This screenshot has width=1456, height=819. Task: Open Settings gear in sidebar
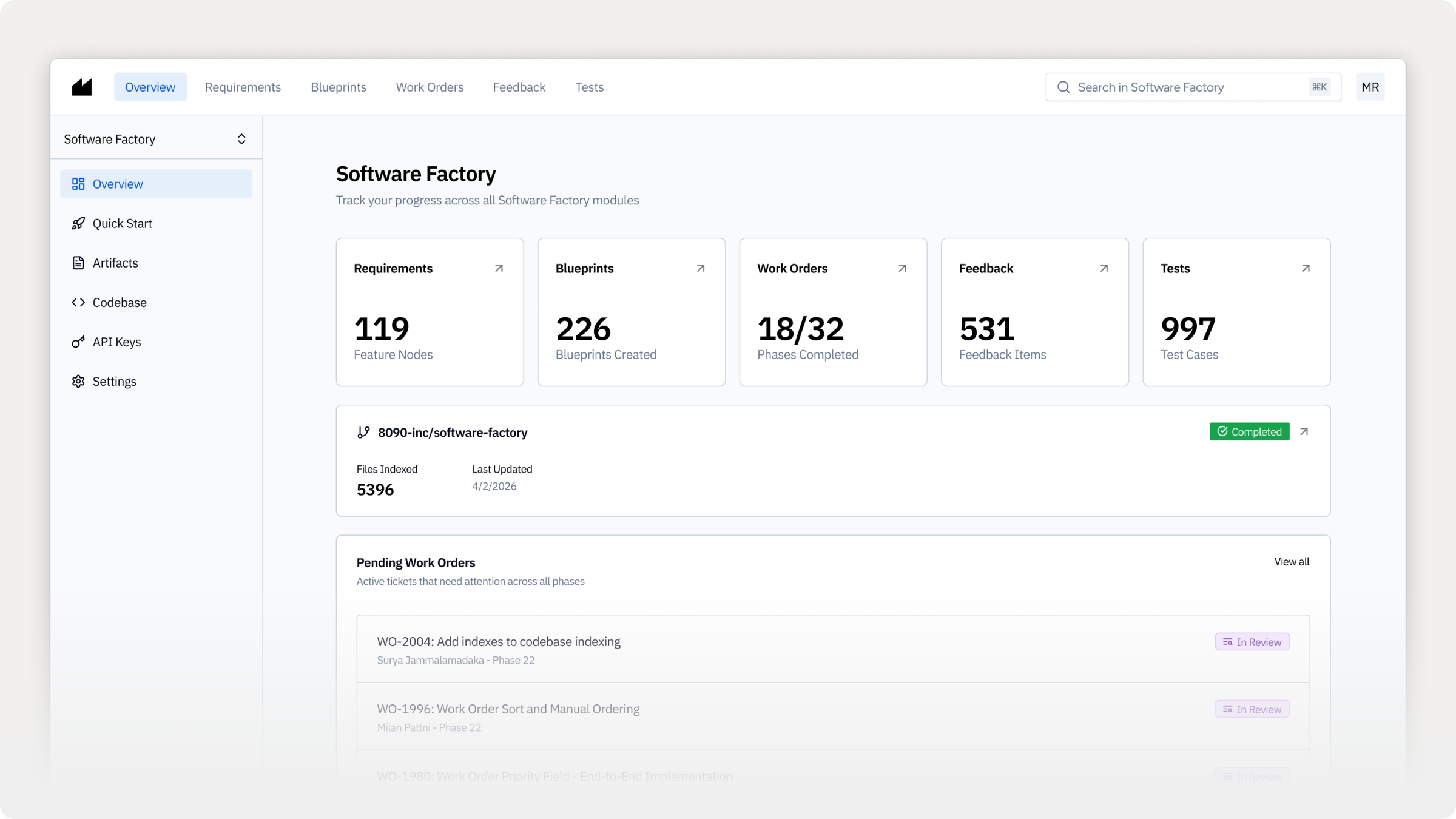coord(114,381)
